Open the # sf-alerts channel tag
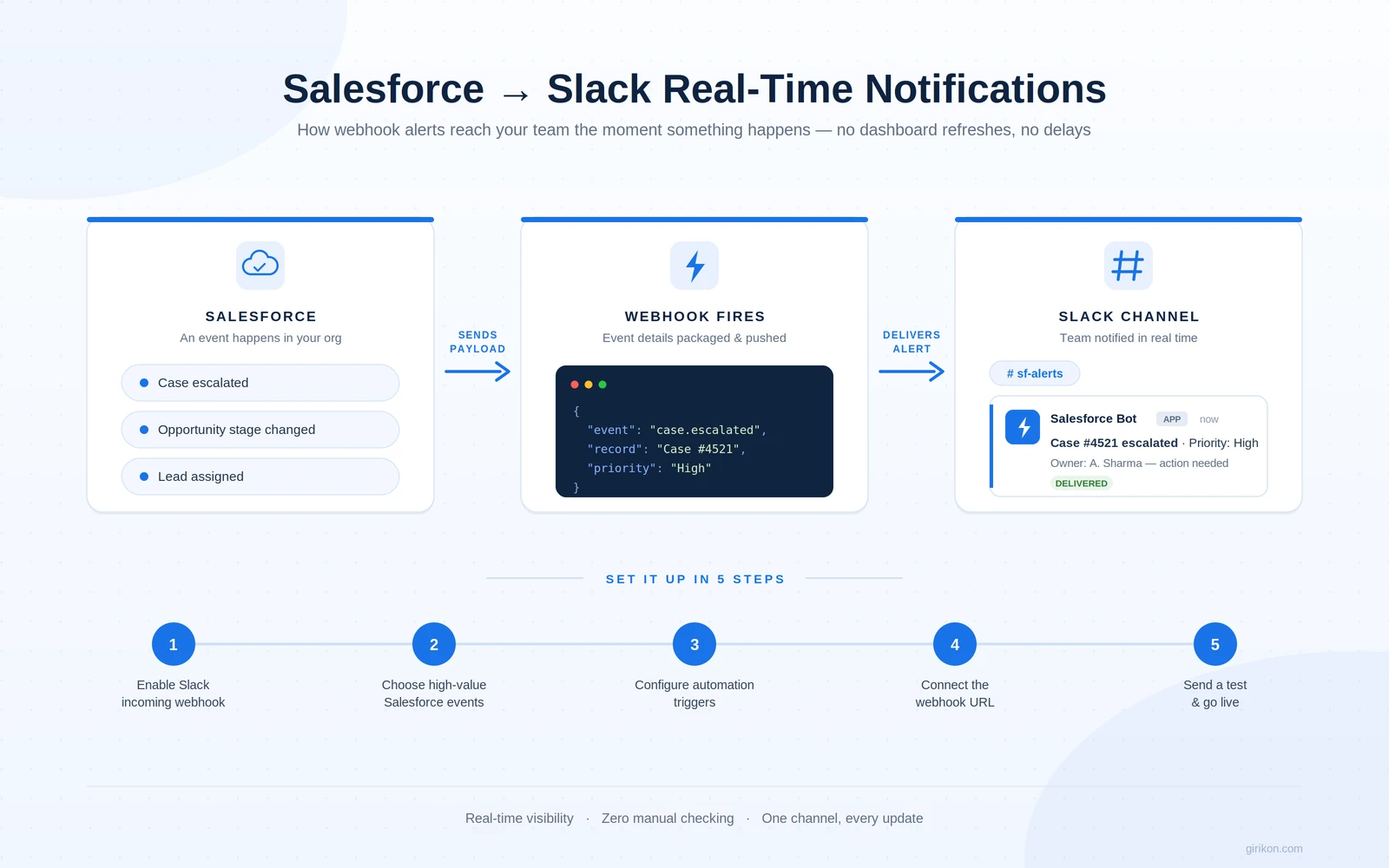The height and width of the screenshot is (868, 1389). click(x=1035, y=373)
